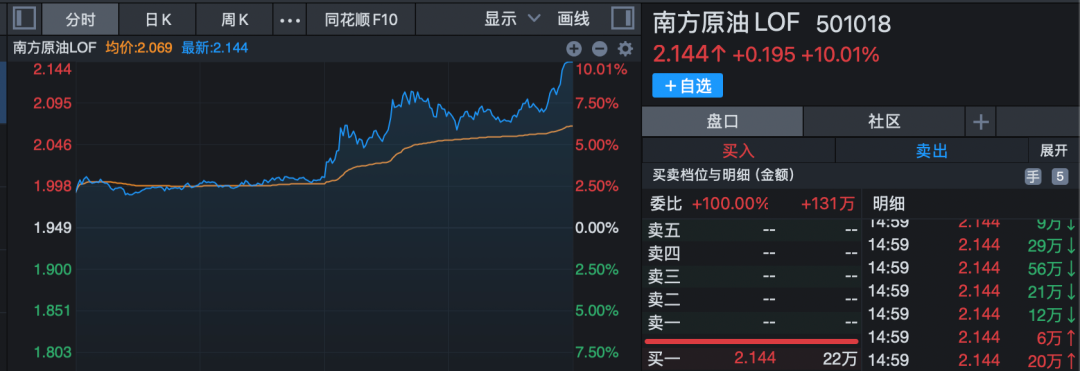The image size is (1080, 371).
Task: Click the 21万 trade detail row
Action: [971, 291]
